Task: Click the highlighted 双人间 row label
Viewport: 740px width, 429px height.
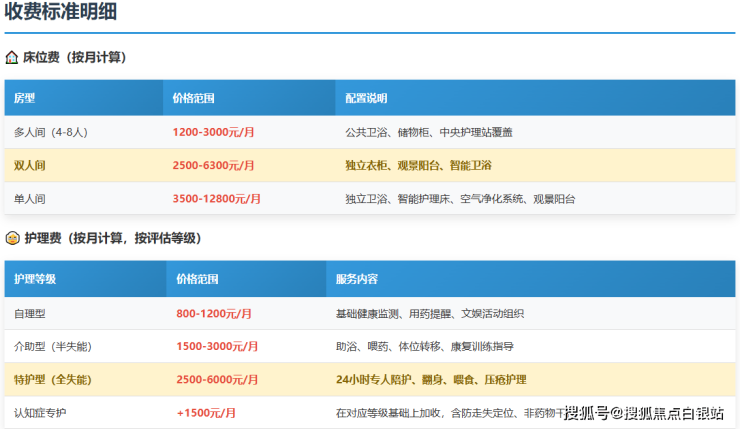Action: click(x=32, y=165)
